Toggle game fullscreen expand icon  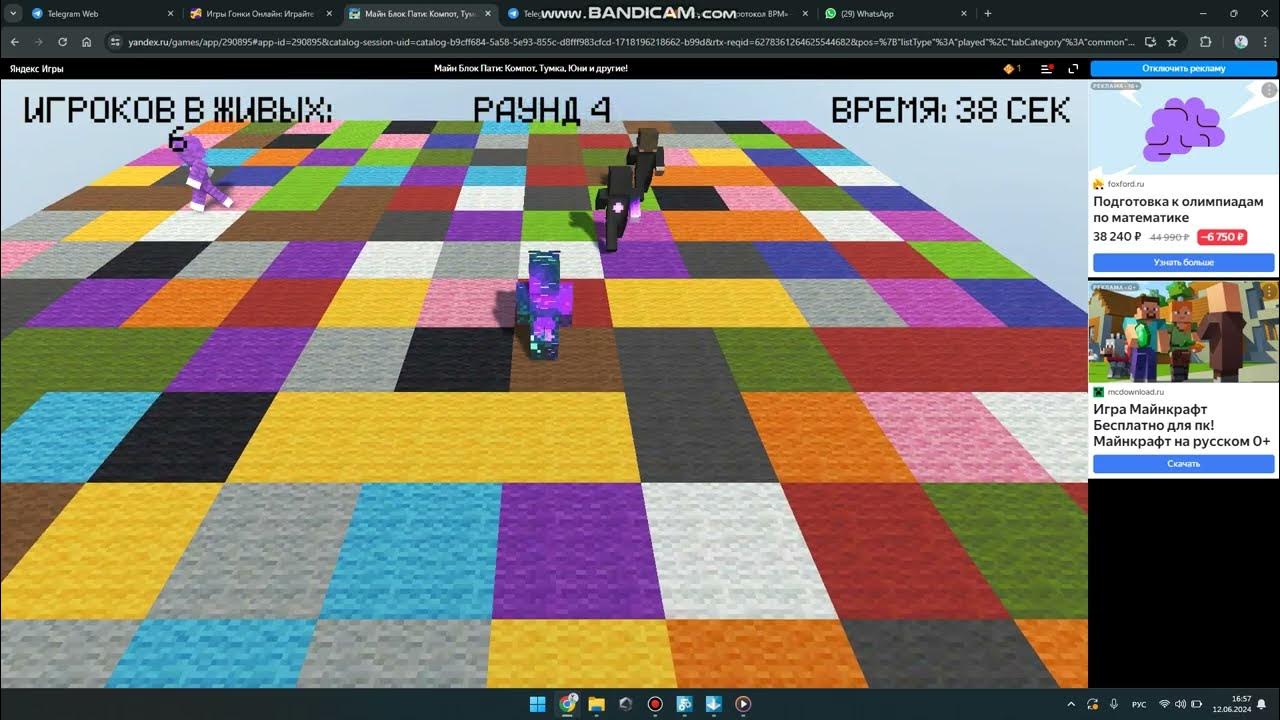coord(1073,68)
